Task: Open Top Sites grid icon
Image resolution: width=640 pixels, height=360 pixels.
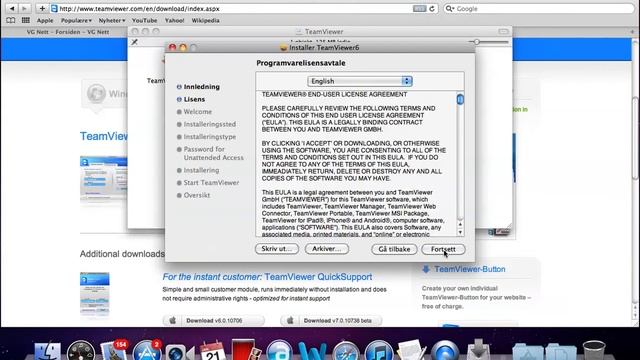Action: click(x=26, y=20)
